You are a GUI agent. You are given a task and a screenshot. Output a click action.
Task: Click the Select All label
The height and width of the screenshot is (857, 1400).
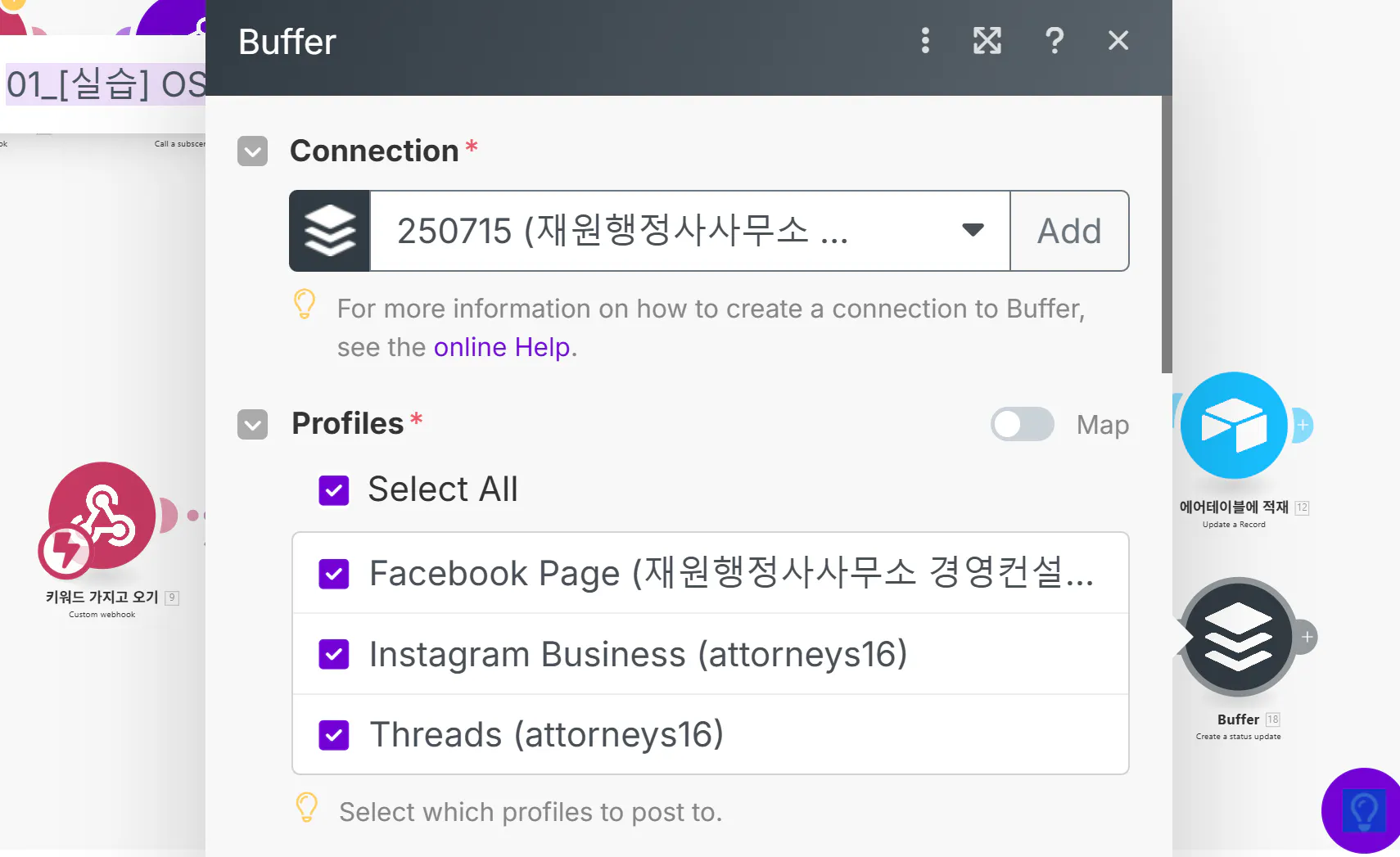tap(443, 489)
